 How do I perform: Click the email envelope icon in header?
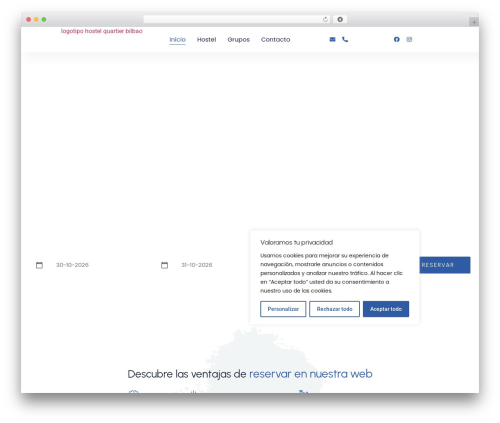(x=332, y=39)
